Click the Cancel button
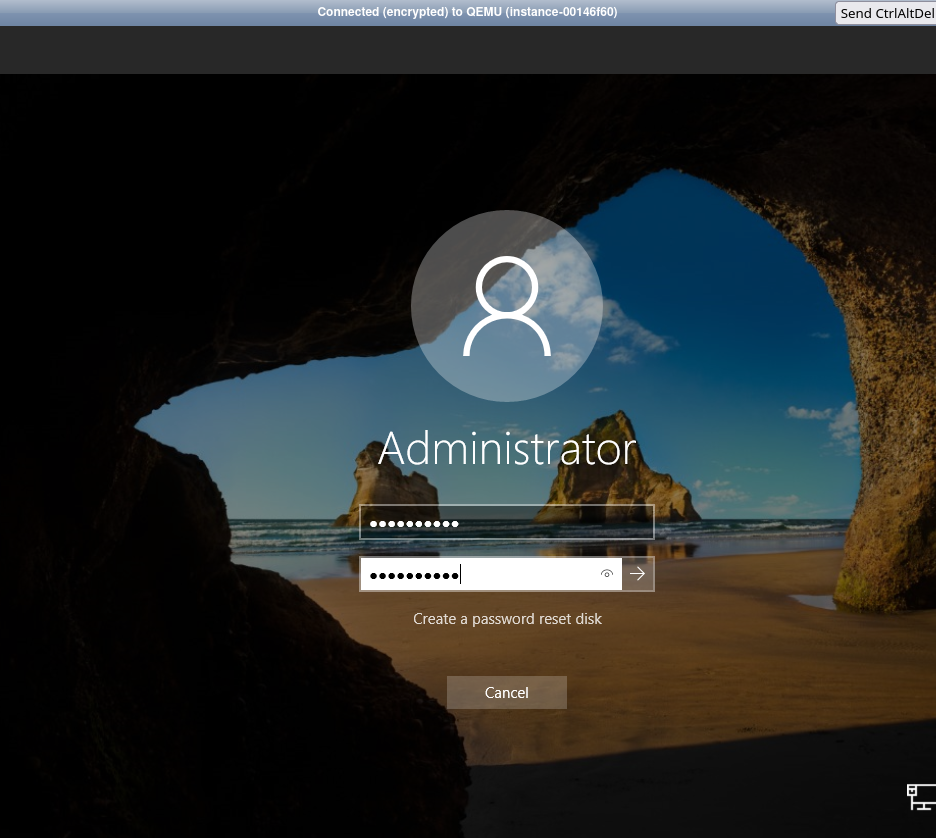 click(x=506, y=692)
